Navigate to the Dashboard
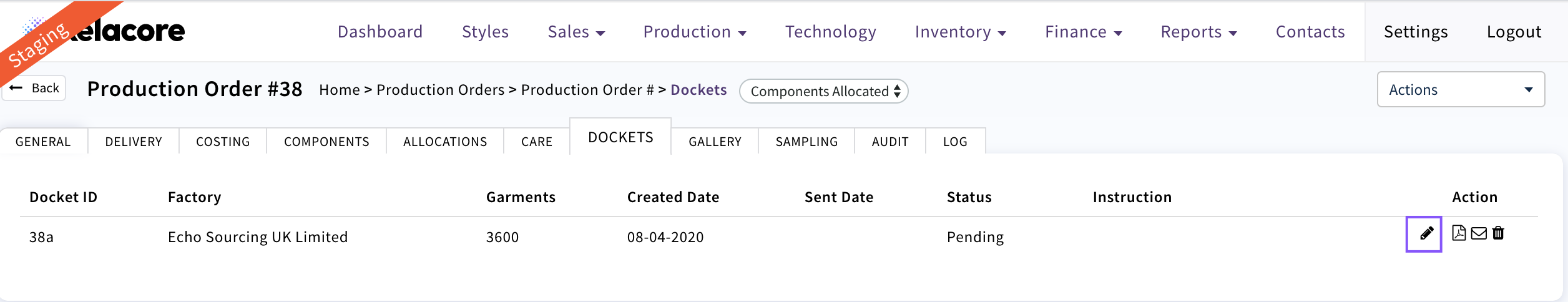 (x=380, y=32)
